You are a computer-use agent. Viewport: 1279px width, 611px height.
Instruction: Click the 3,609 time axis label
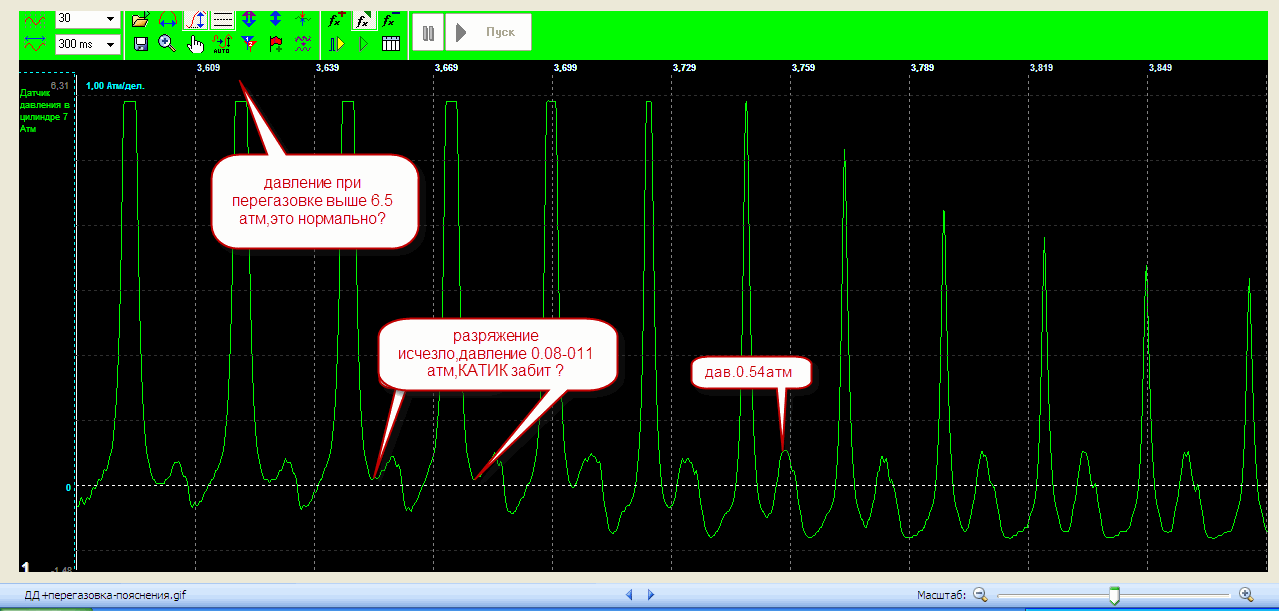[209, 67]
